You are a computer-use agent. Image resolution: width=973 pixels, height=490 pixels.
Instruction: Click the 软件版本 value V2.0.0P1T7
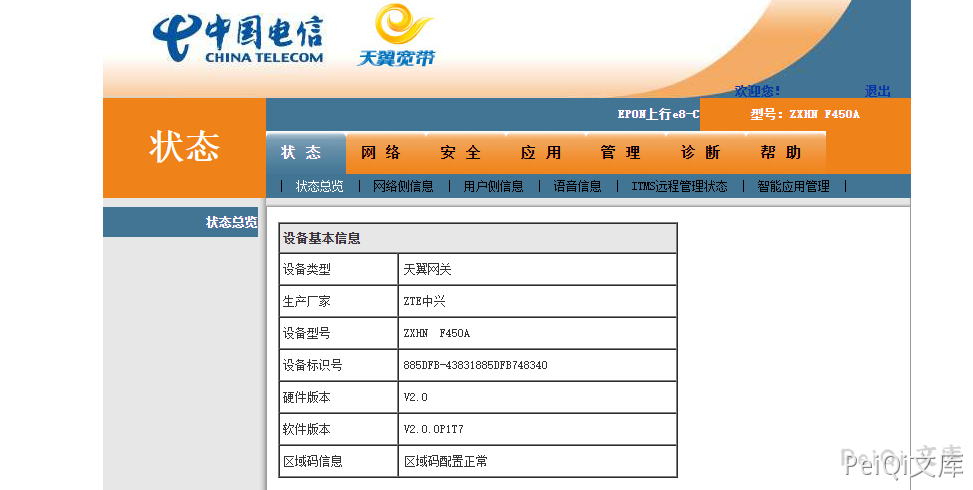tap(433, 429)
